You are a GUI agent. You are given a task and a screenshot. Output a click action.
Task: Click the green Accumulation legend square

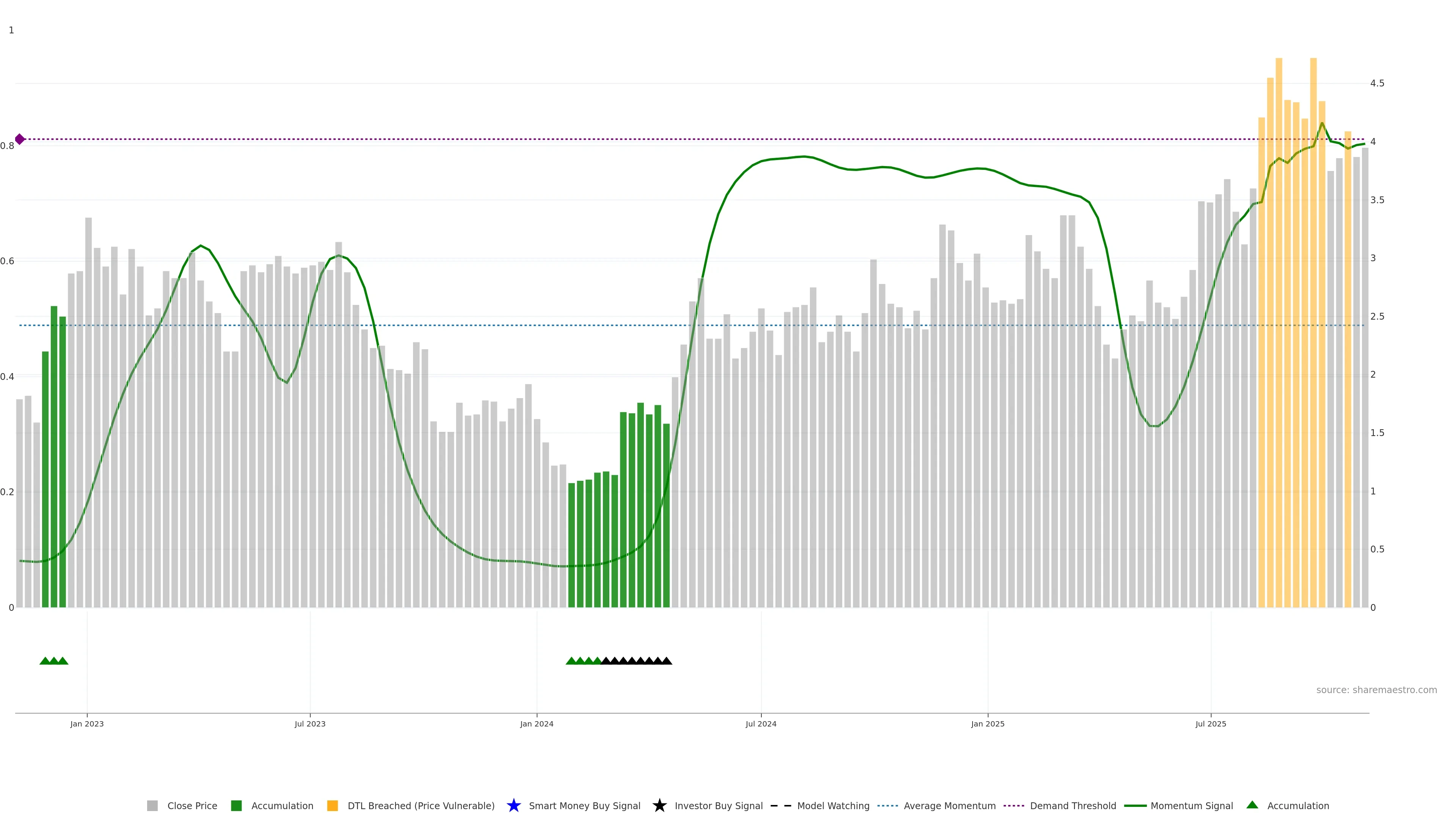236,805
